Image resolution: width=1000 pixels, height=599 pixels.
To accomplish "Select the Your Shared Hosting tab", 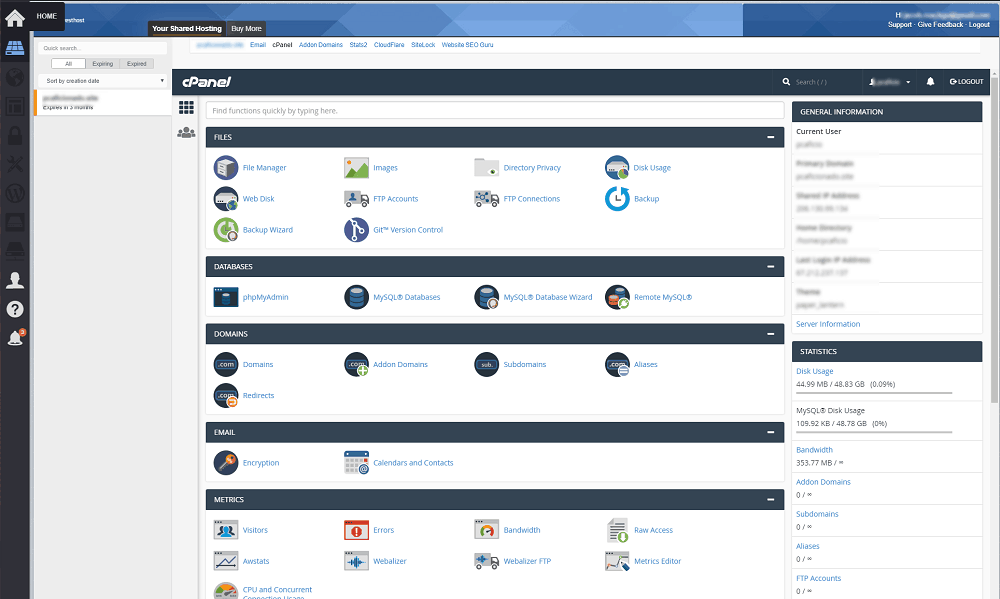I will click(x=187, y=29).
